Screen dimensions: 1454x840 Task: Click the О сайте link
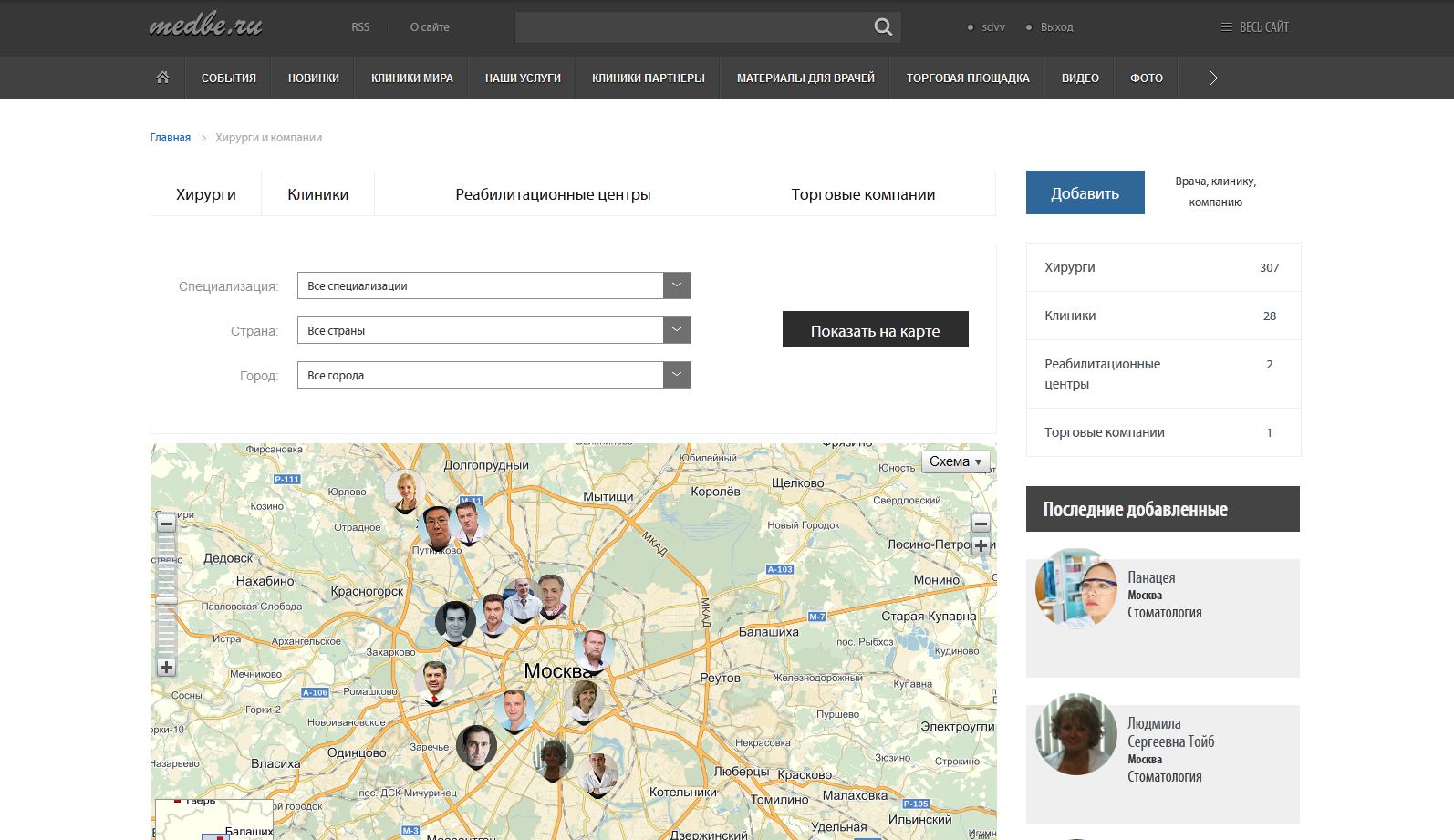tap(430, 27)
